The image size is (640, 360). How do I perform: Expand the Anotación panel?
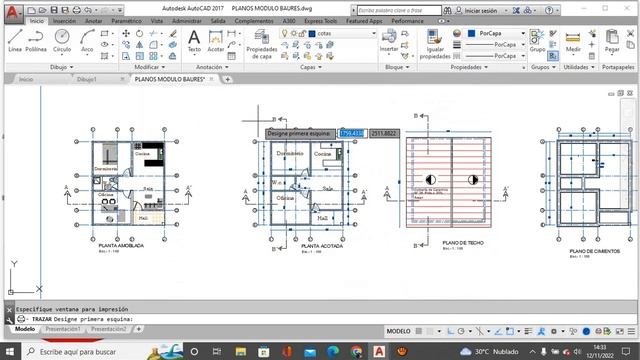click(x=212, y=67)
